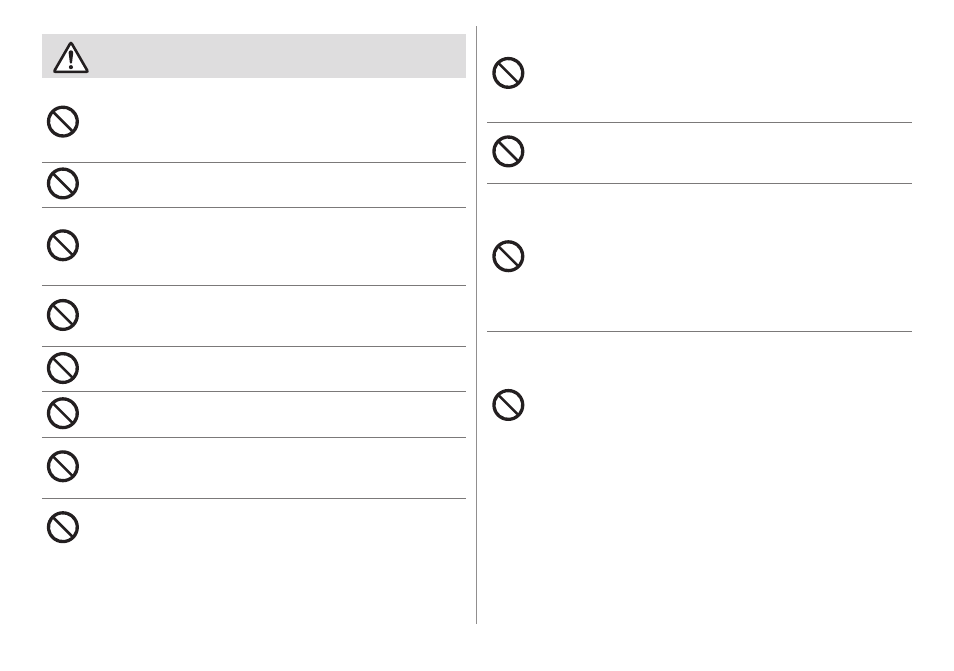Image resolution: width=954 pixels, height=671 pixels.
Task: Click the gray warning header banner
Action: click(254, 56)
